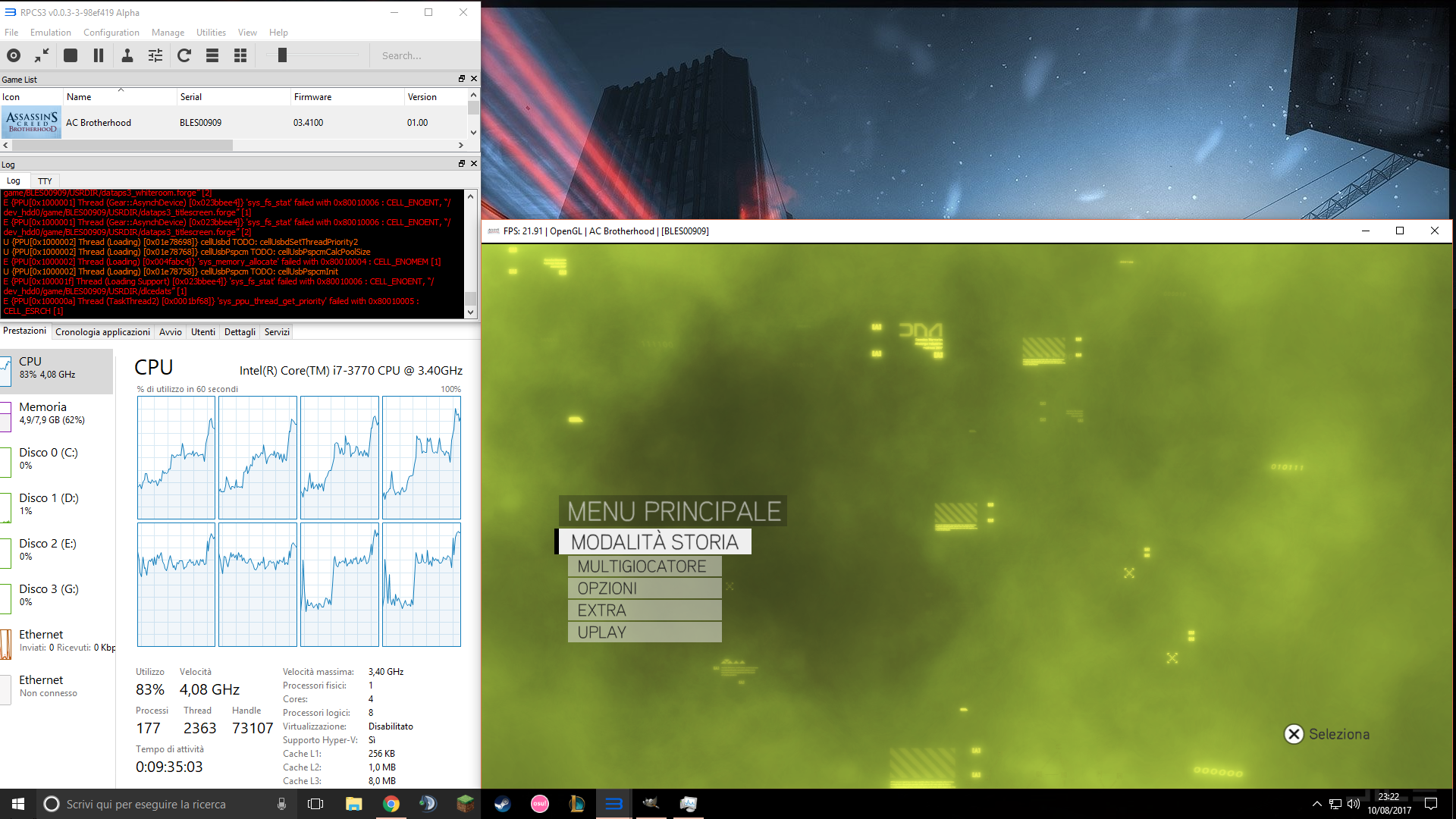The height and width of the screenshot is (819, 1456).
Task: Pause the emulation with the Pause icon
Action: [99, 55]
